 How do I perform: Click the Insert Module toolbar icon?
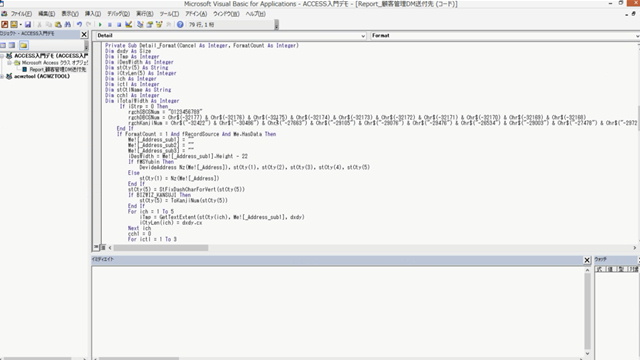click(x=14, y=24)
